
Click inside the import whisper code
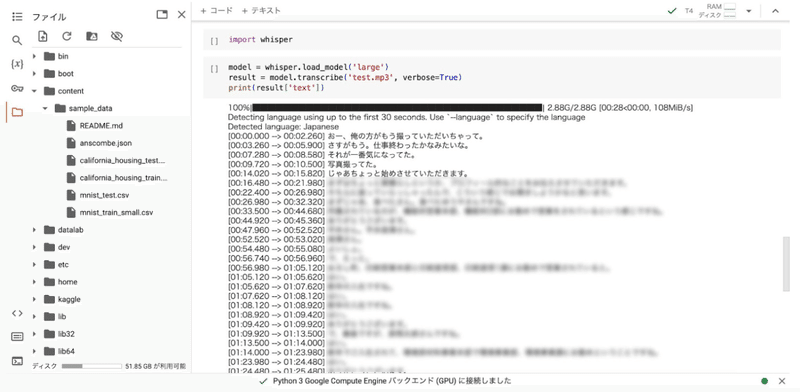point(260,39)
